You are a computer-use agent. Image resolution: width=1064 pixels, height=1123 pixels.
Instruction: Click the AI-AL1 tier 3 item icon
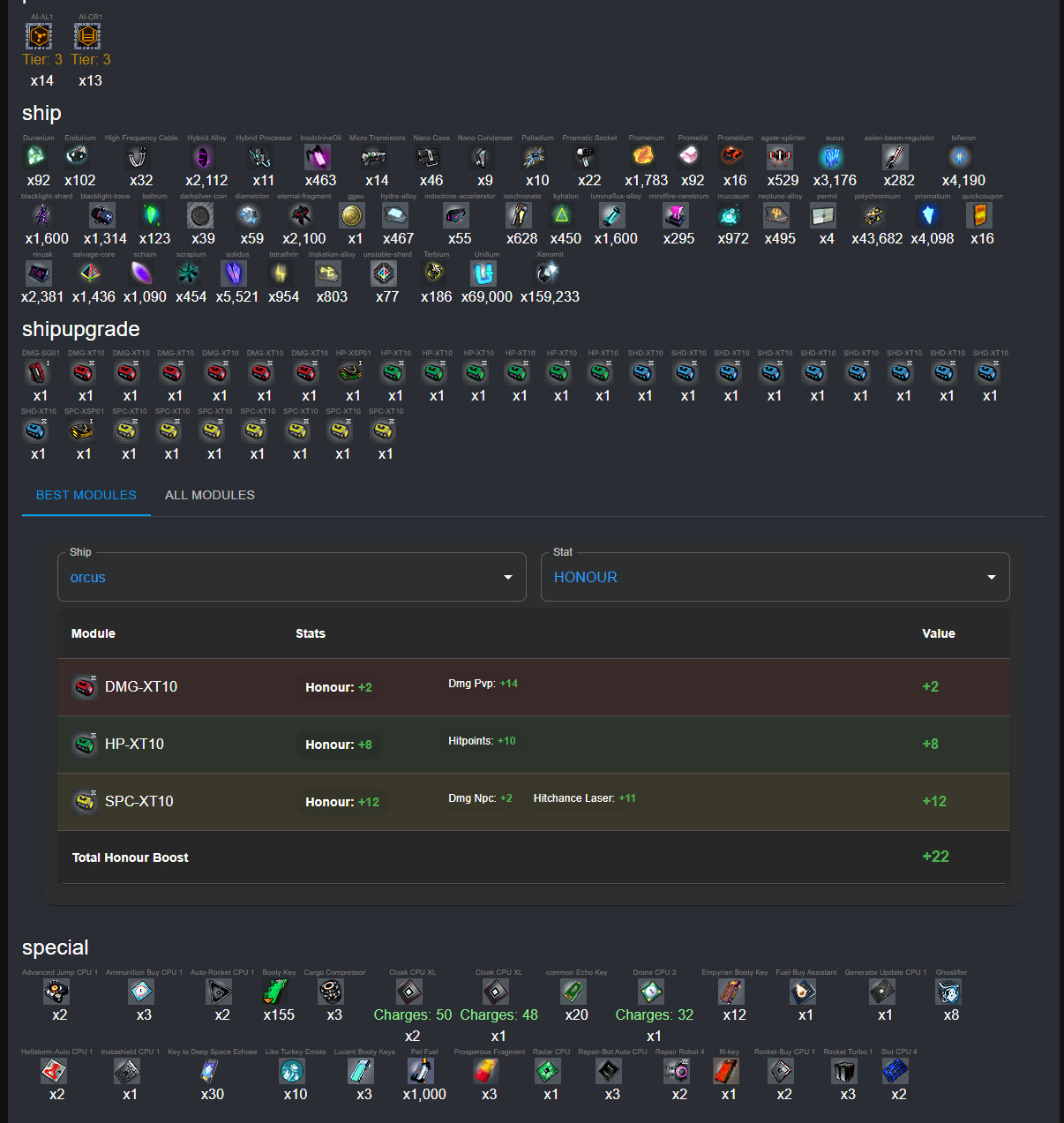(39, 36)
